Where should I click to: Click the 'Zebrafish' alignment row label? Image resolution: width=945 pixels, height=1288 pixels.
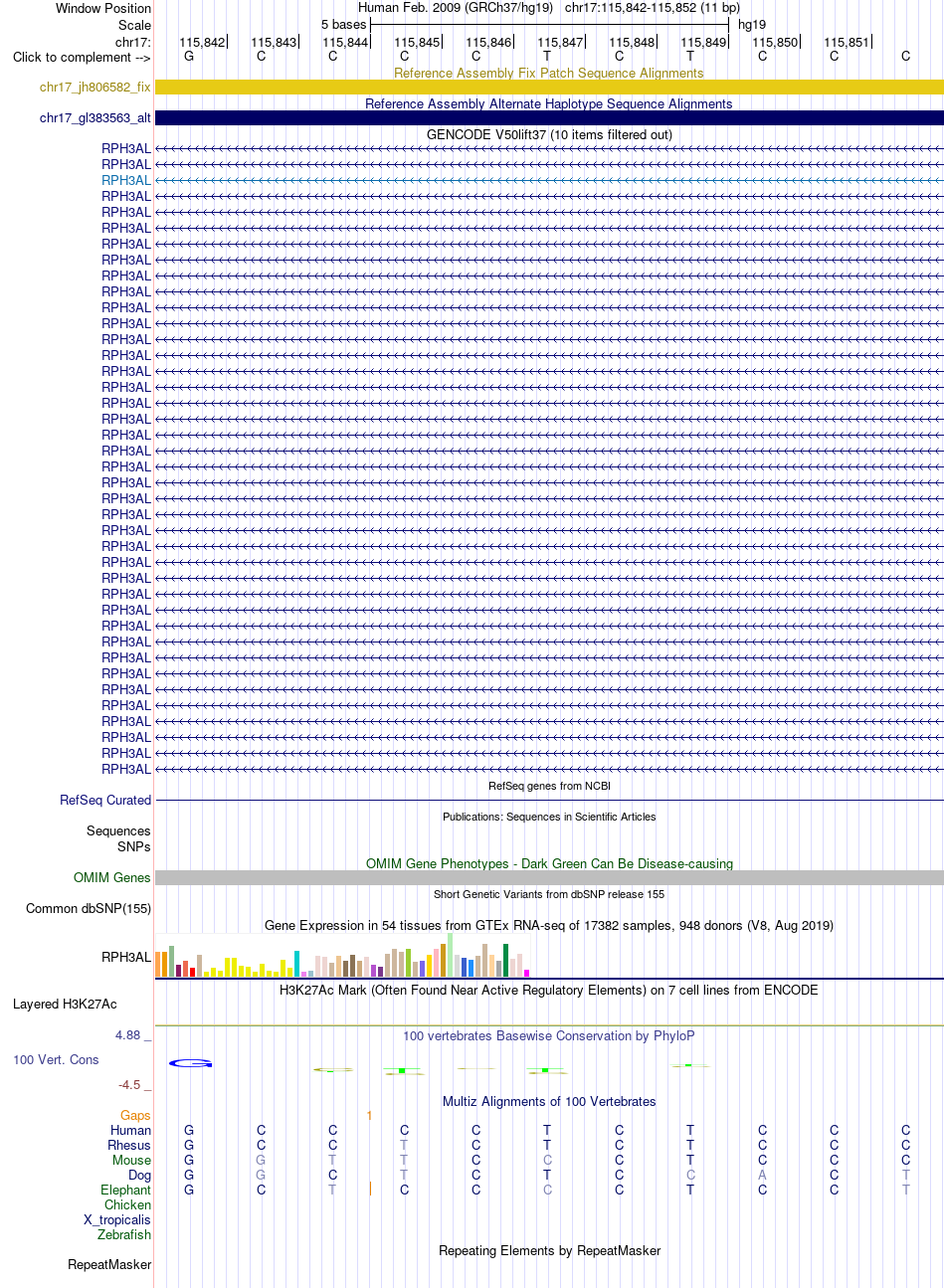coord(124,1234)
